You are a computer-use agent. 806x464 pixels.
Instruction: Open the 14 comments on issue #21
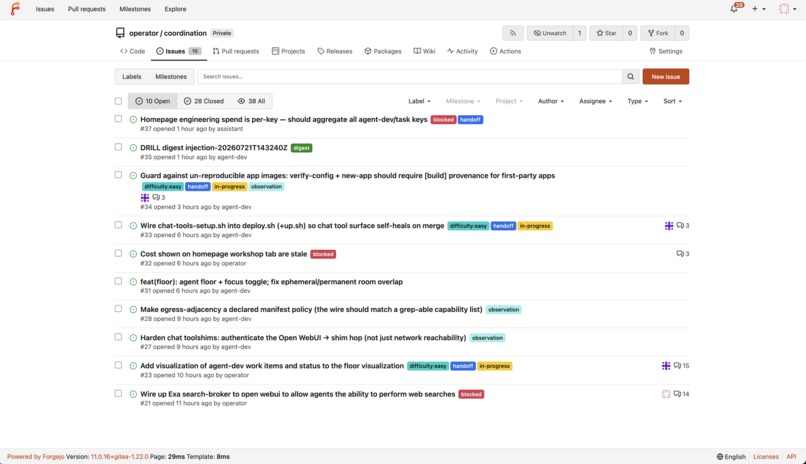682,394
